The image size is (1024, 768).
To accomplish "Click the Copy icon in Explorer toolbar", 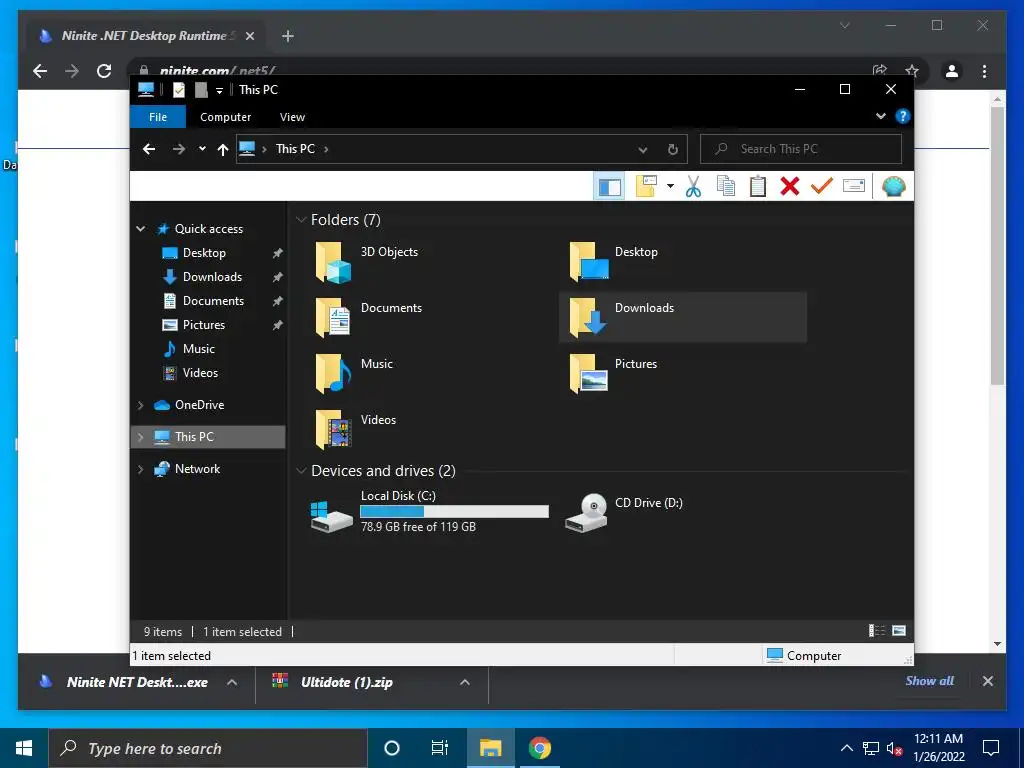I will (726, 187).
